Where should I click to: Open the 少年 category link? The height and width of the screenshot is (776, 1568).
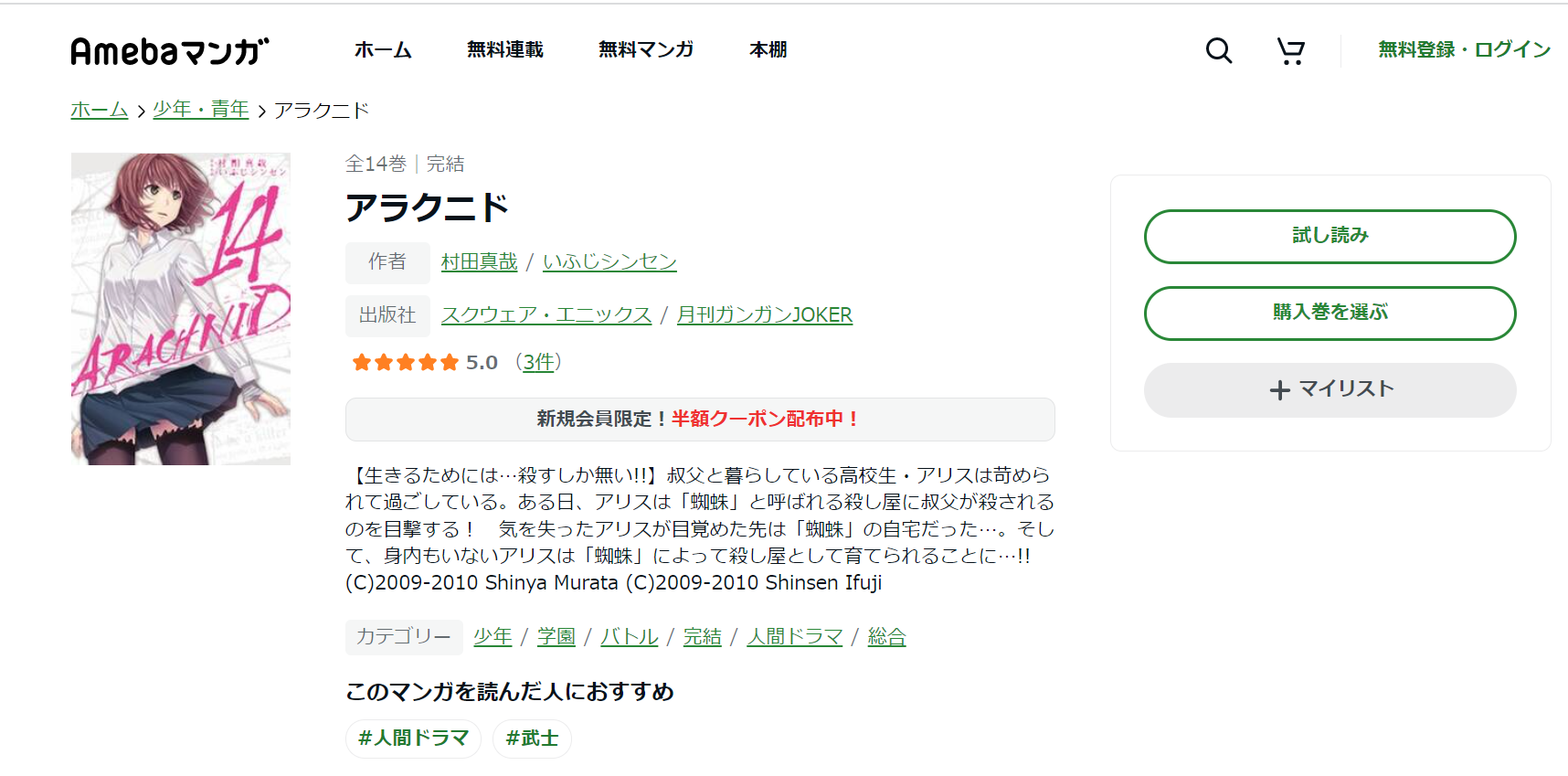tap(493, 636)
